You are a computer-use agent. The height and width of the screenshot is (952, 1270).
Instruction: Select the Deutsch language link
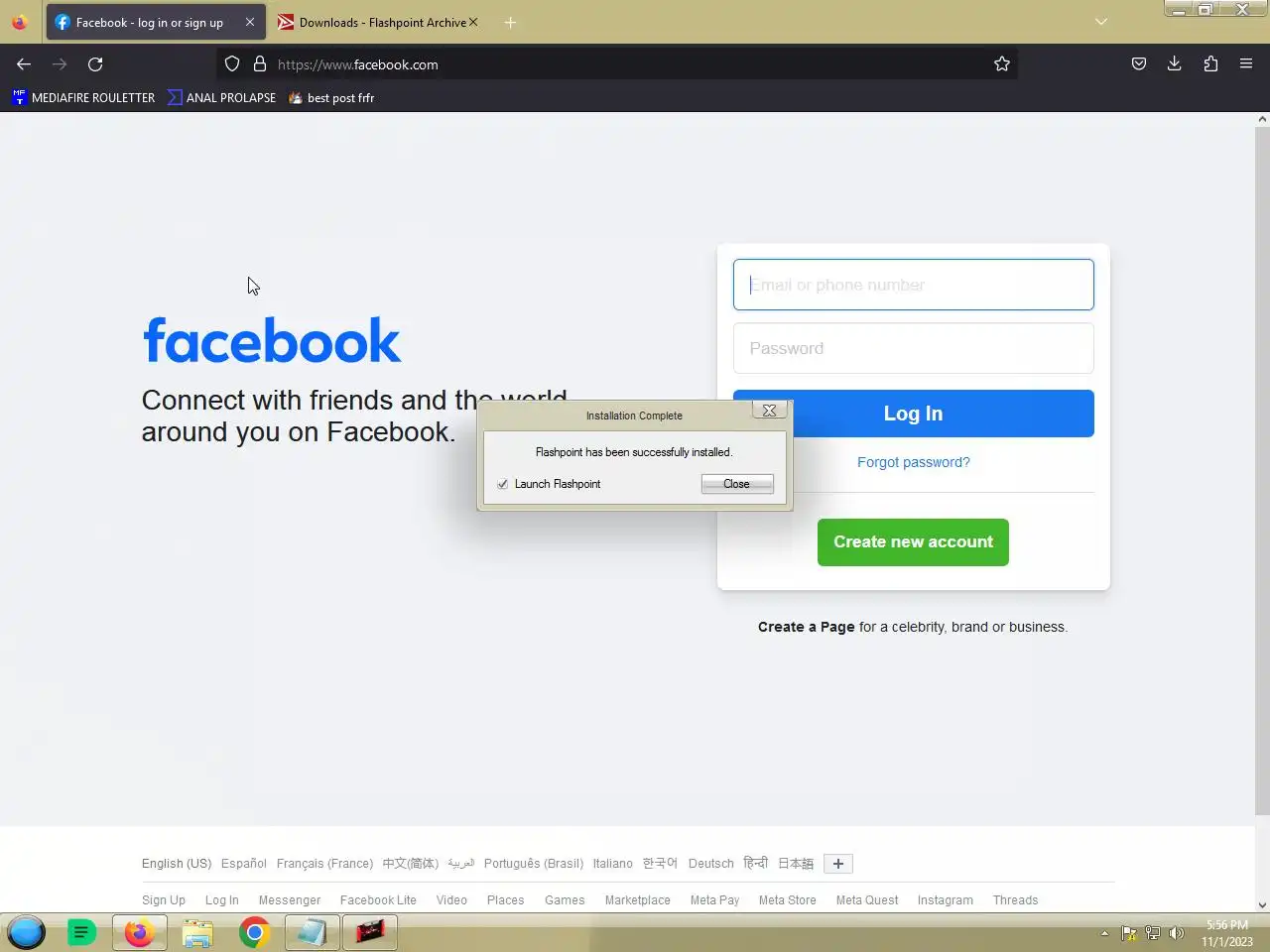coord(711,864)
